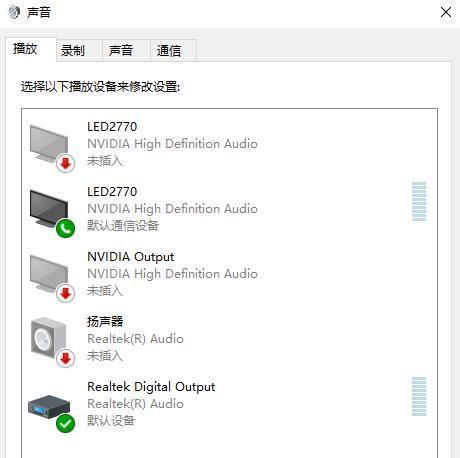Click the unplugged LED2770 monitor icon

click(x=52, y=148)
